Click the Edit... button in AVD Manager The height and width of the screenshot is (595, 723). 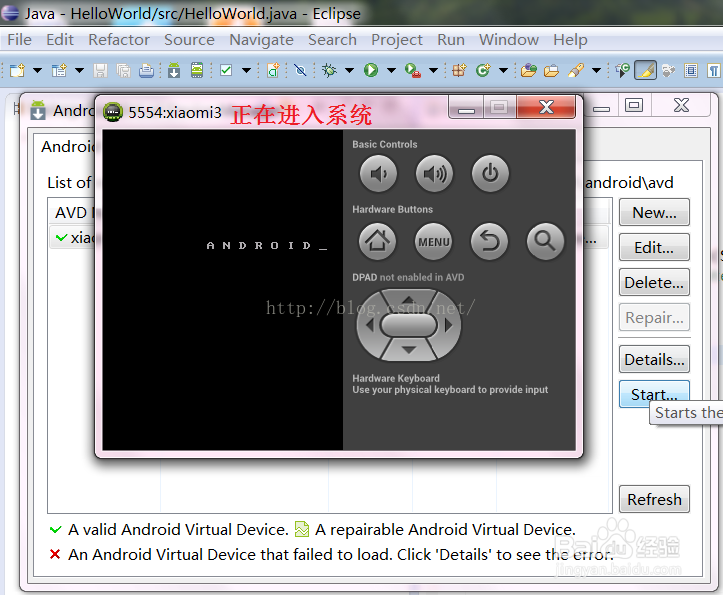coord(654,248)
